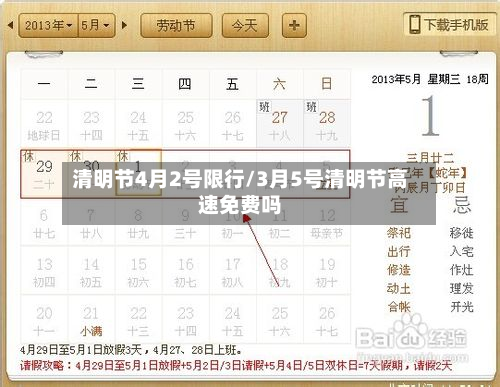
Task: Select May 12 母亲节 cell
Action: point(327,223)
